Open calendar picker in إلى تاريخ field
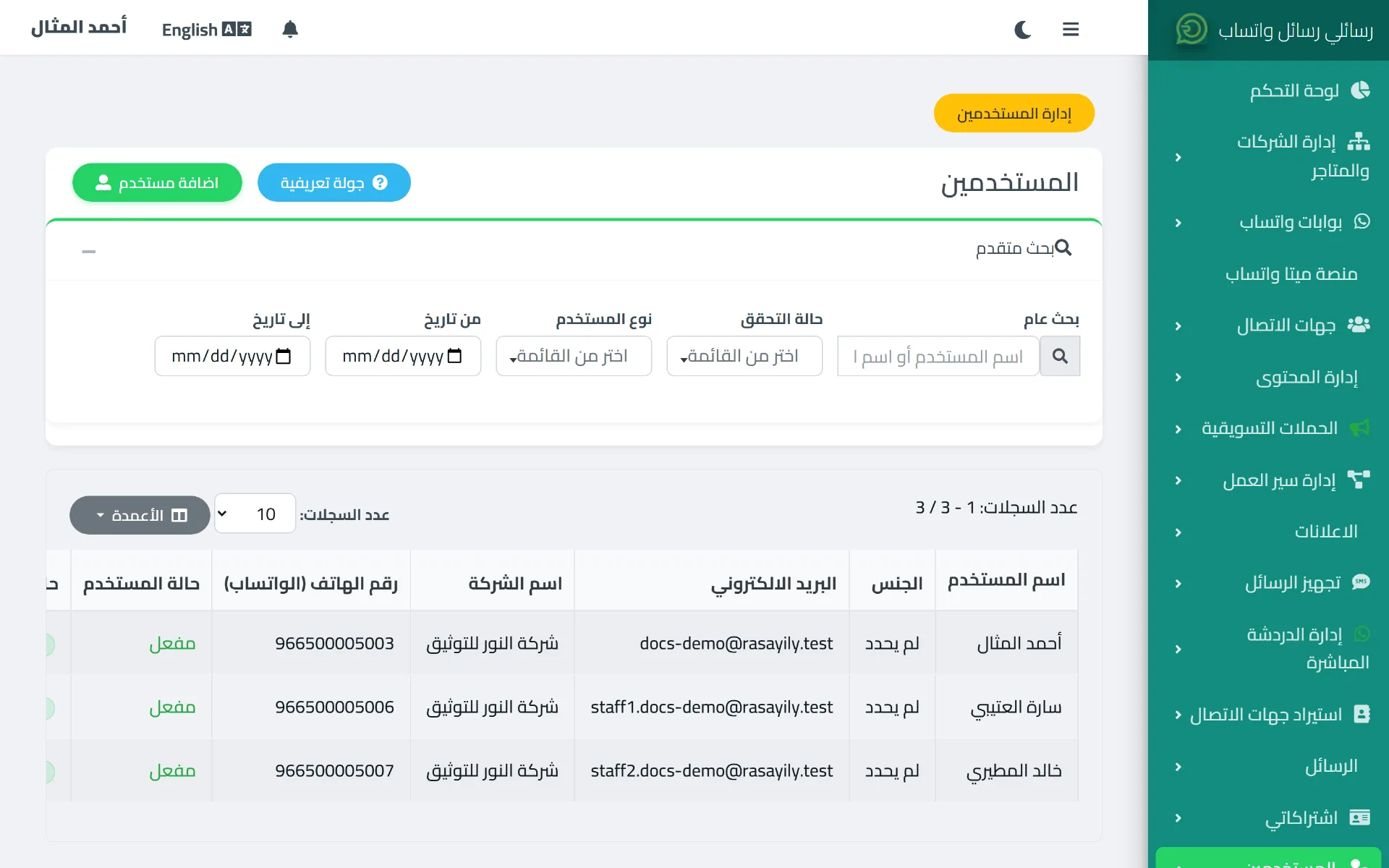This screenshot has width=1389, height=868. [x=284, y=356]
